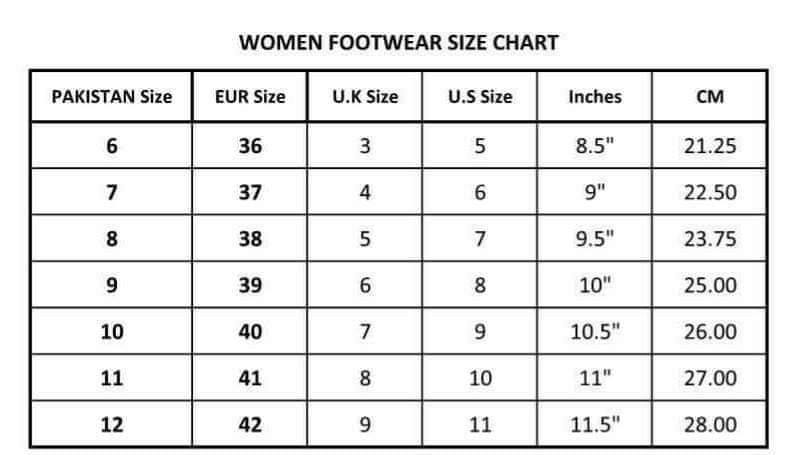Click the EUR size 39 cell
This screenshot has height=455, width=797.
tap(250, 285)
